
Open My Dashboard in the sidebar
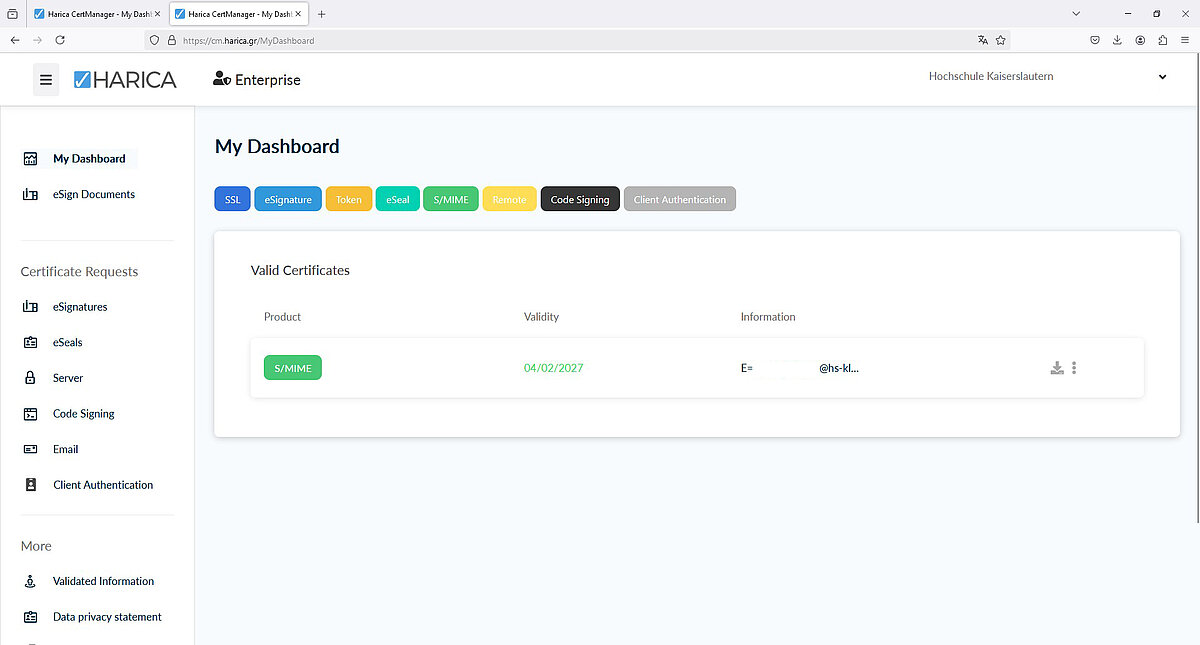(89, 158)
